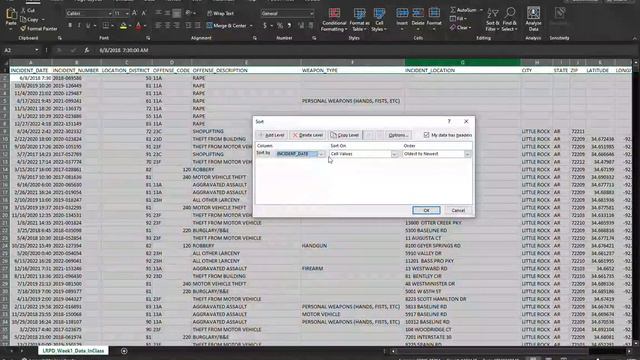
Task: Collapse the ribbon with chevron
Action: point(634,38)
